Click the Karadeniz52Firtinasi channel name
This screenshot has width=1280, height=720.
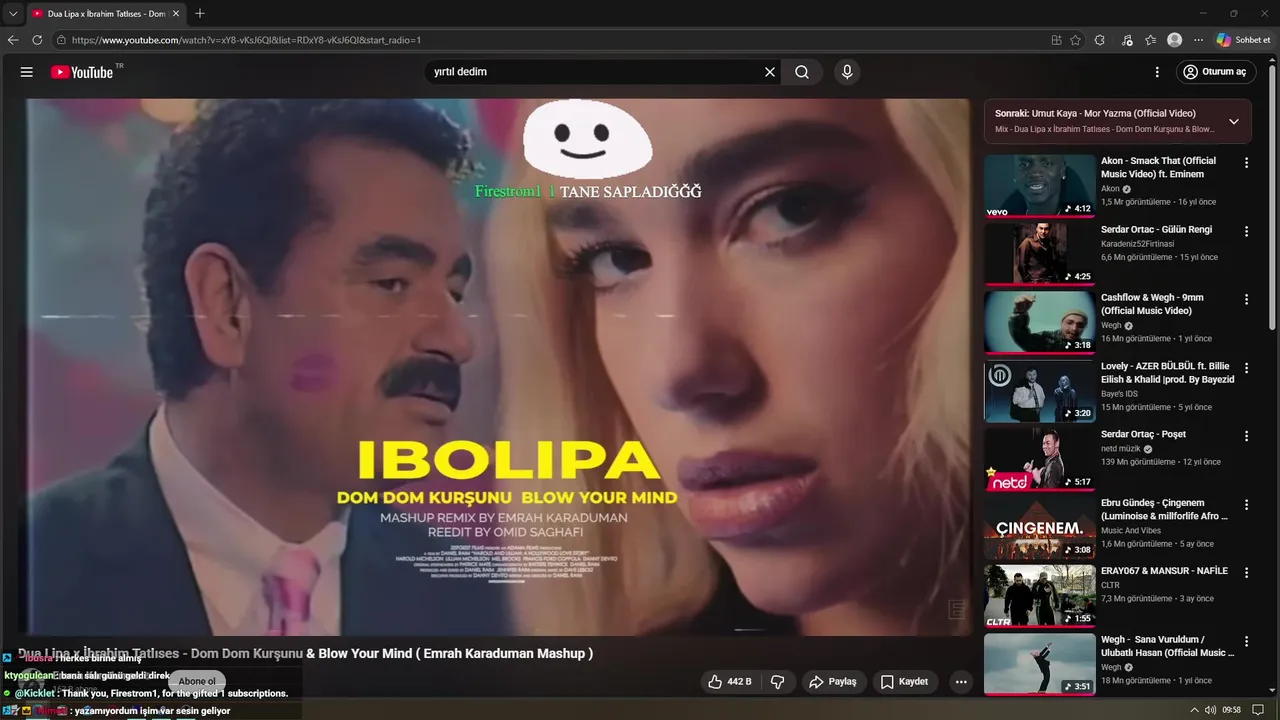point(1137,244)
